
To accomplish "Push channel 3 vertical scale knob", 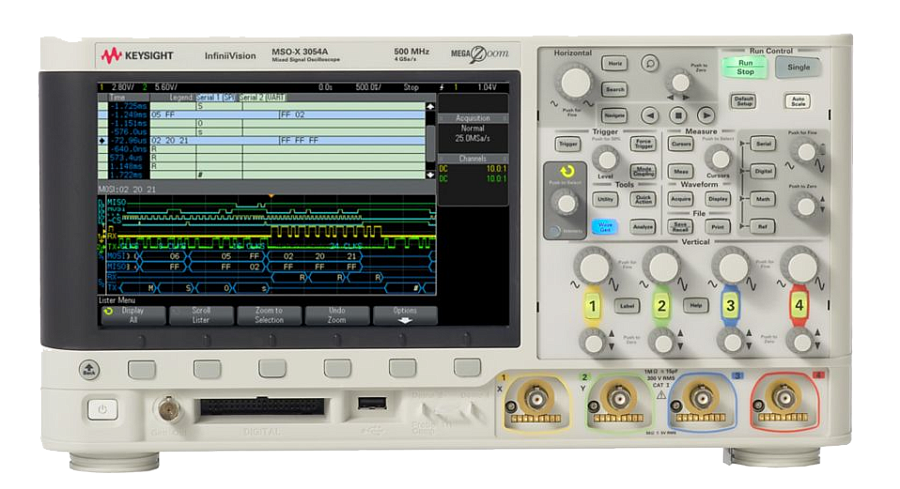I will click(x=732, y=267).
